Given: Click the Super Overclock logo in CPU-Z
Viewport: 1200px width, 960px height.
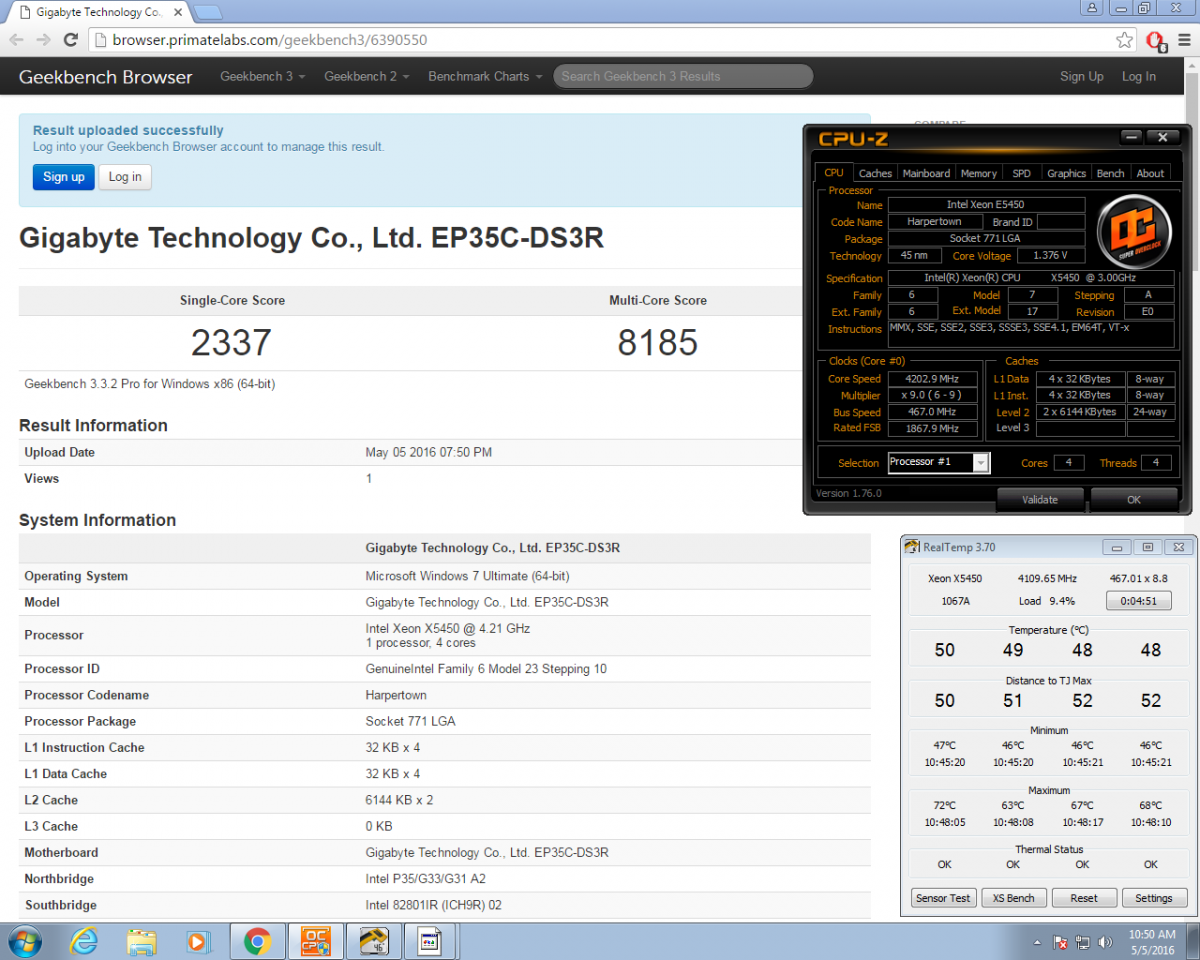Looking at the screenshot, I should tap(1135, 234).
